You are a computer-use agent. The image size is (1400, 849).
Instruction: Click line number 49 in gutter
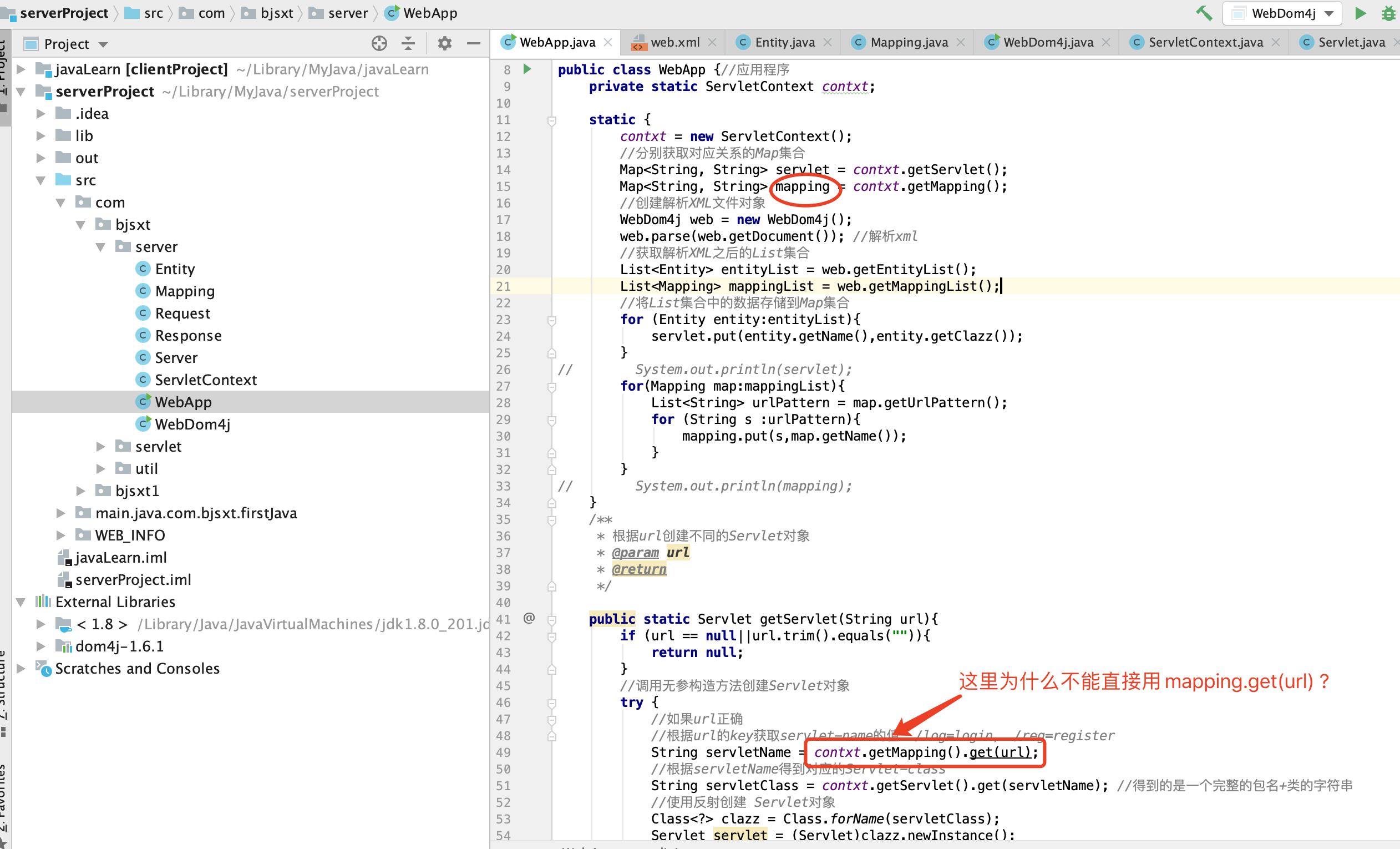point(503,752)
